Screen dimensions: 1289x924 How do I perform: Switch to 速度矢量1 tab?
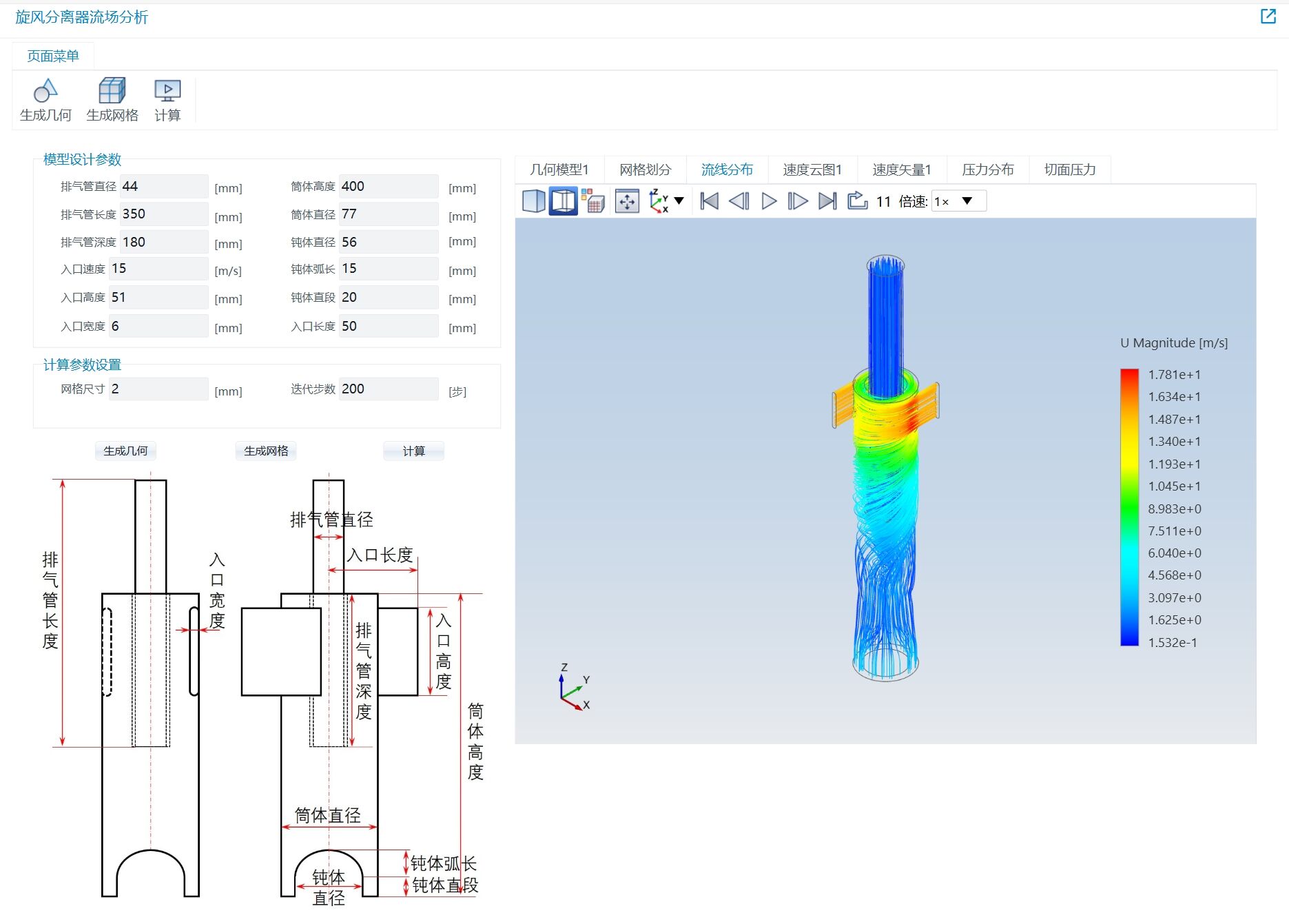pyautogui.click(x=902, y=170)
